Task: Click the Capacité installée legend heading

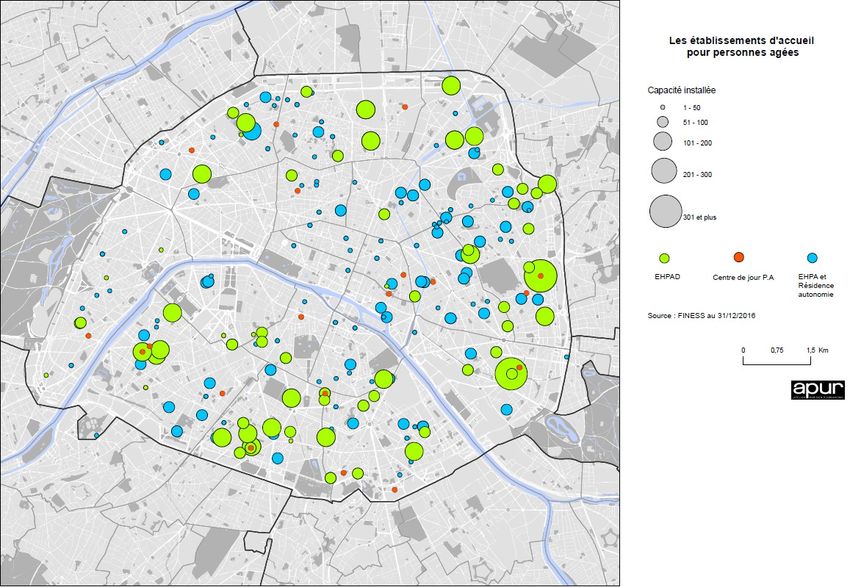Action: coord(681,90)
